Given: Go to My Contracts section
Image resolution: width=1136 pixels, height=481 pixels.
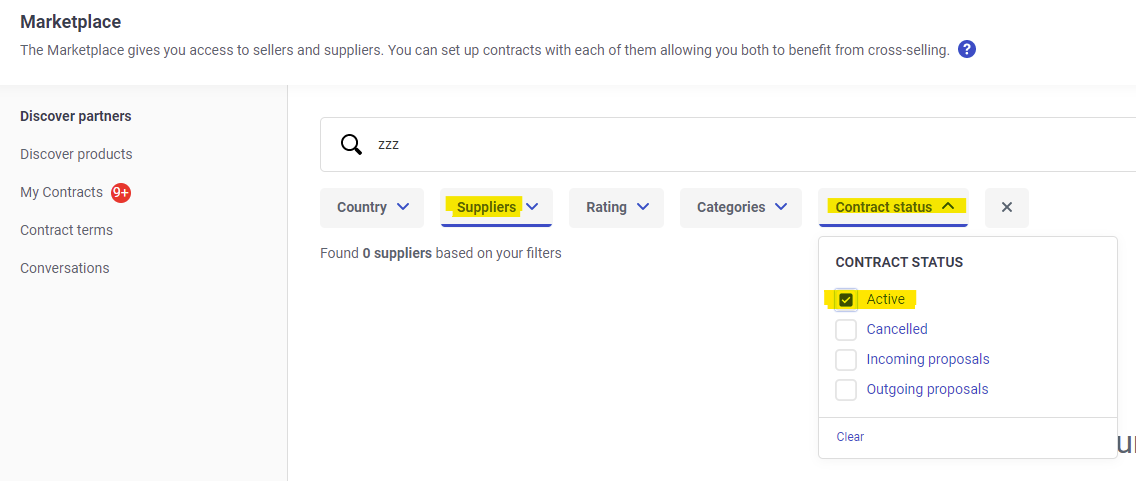Looking at the screenshot, I should [x=62, y=193].
